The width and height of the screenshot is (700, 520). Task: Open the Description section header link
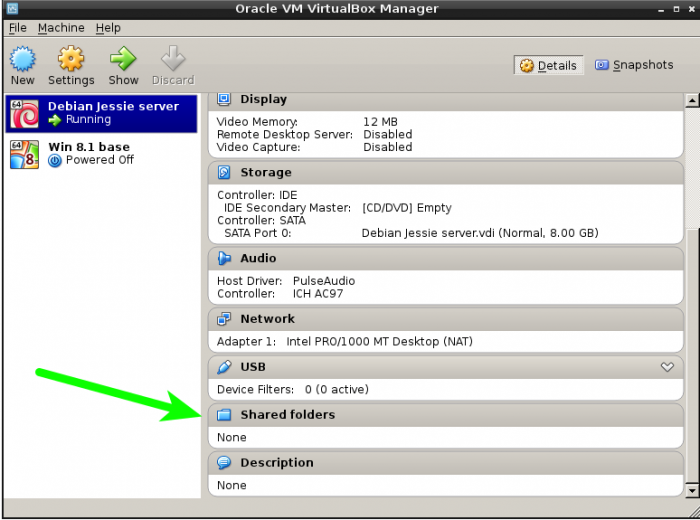click(x=277, y=462)
